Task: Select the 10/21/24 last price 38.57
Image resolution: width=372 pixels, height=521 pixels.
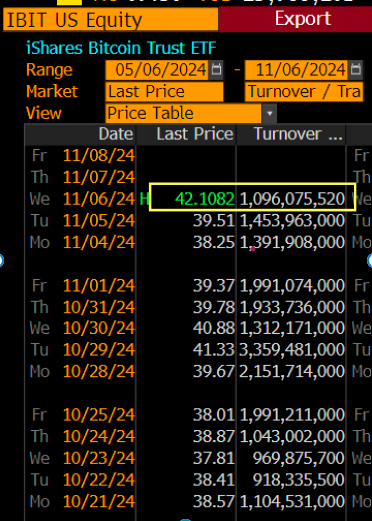Action: tap(214, 501)
